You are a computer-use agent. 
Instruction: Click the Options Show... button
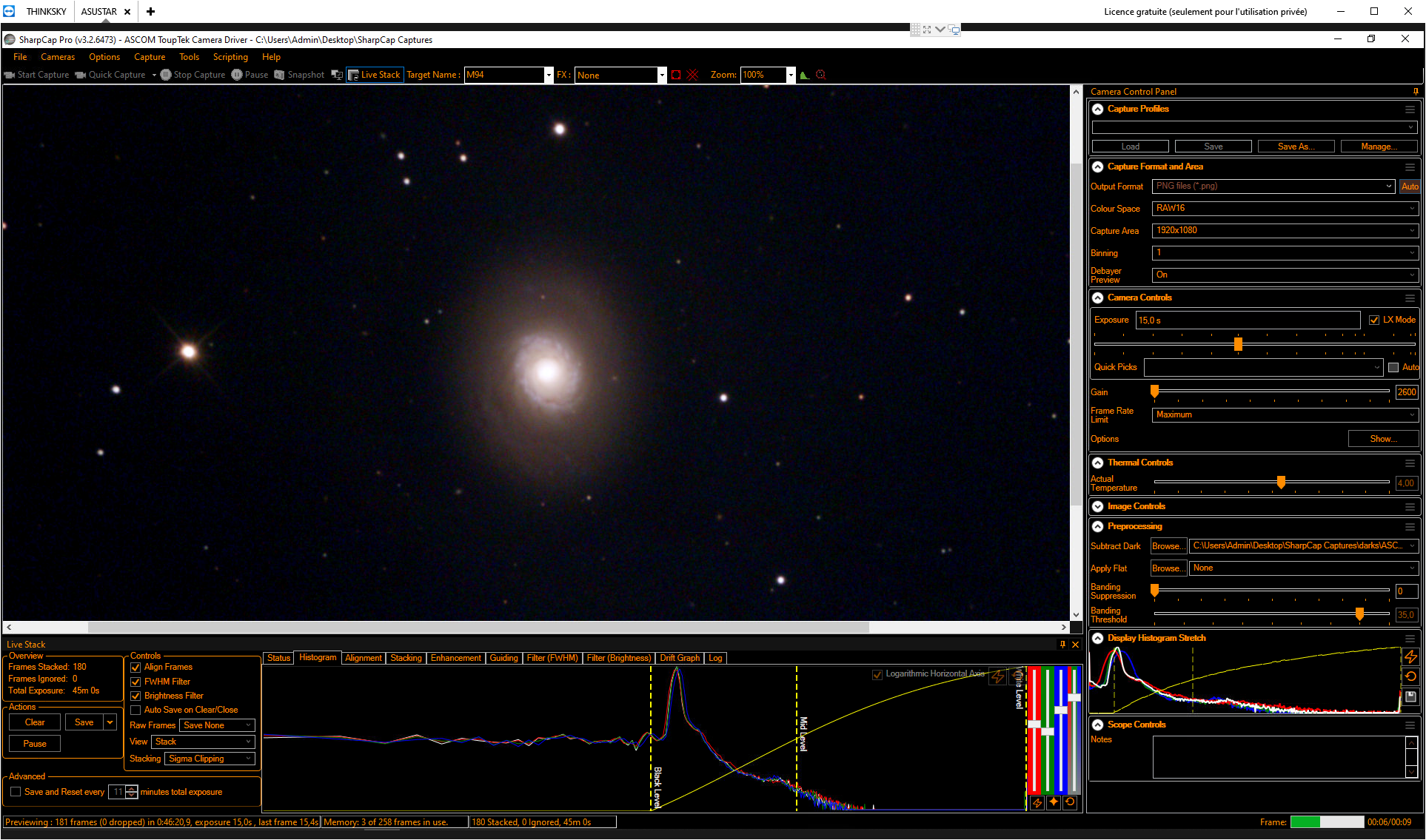[1383, 439]
